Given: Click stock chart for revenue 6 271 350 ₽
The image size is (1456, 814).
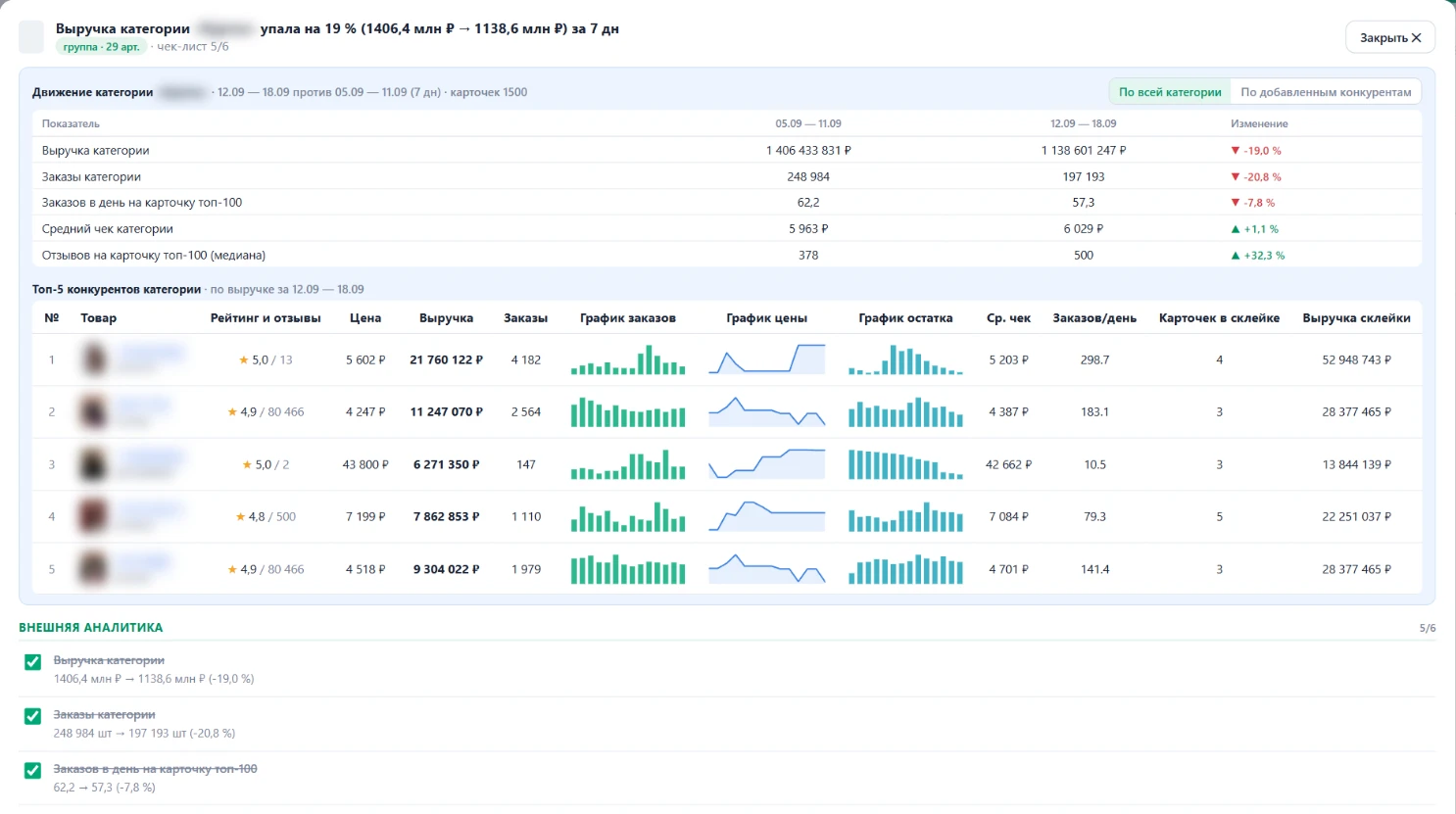Looking at the screenshot, I should 905,464.
